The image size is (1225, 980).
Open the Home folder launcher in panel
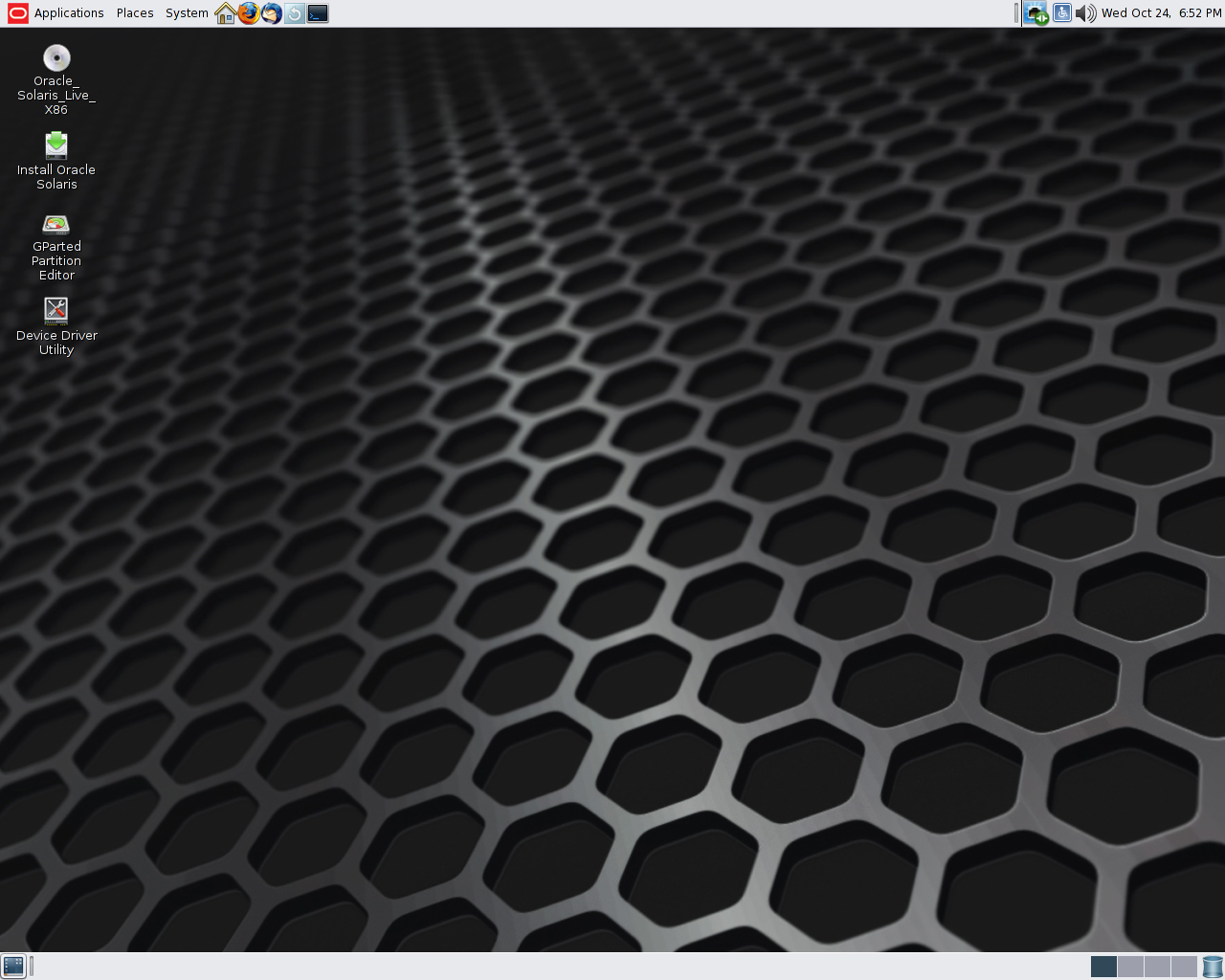tap(226, 13)
